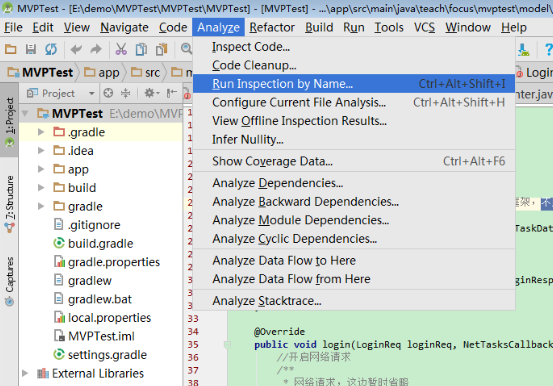The image size is (553, 386).
Task: Choose Analyze Dependencies entry
Action: 354,183
